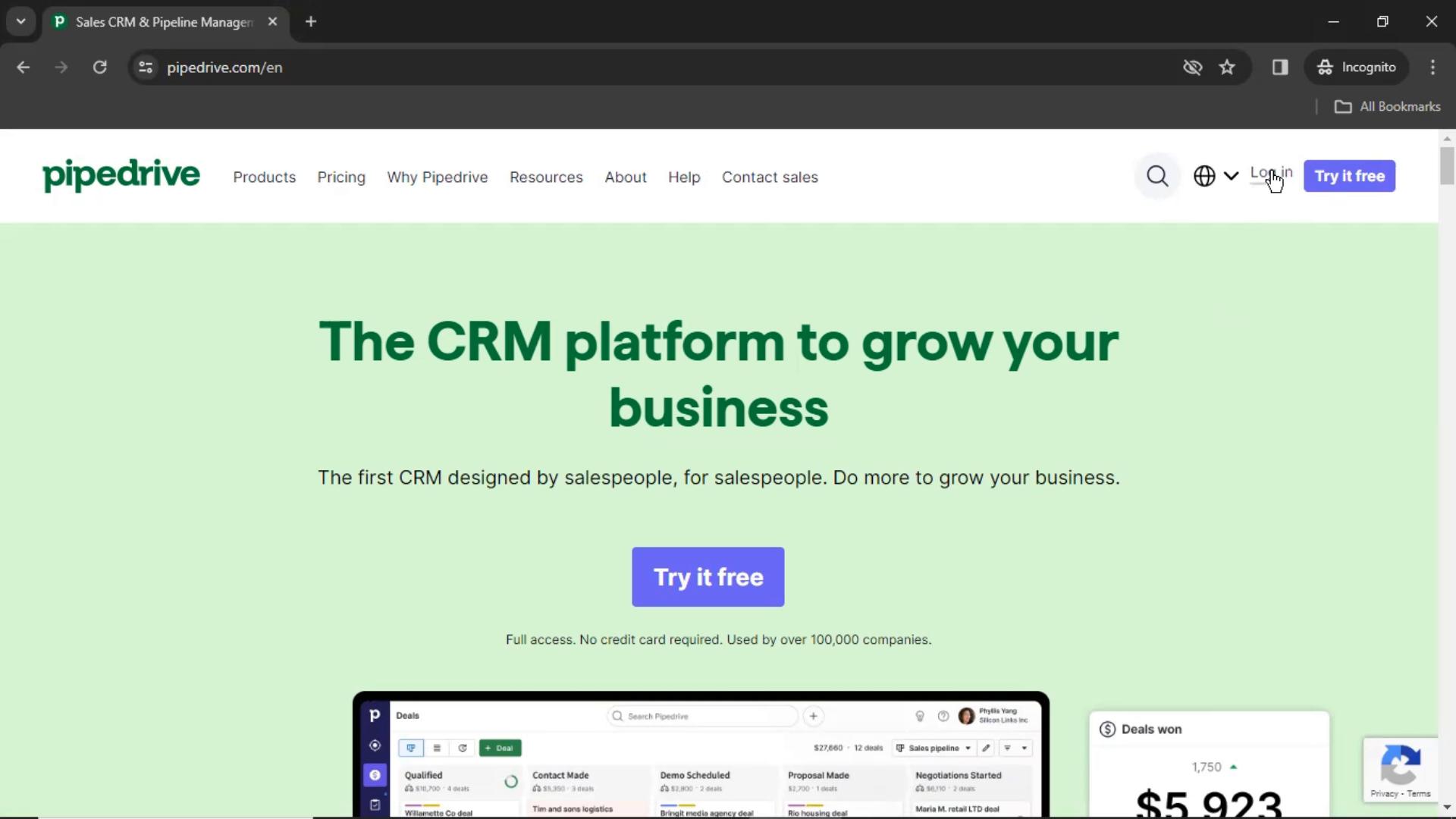The width and height of the screenshot is (1456, 819).
Task: Click the Incognito mode icon
Action: [x=1324, y=68]
